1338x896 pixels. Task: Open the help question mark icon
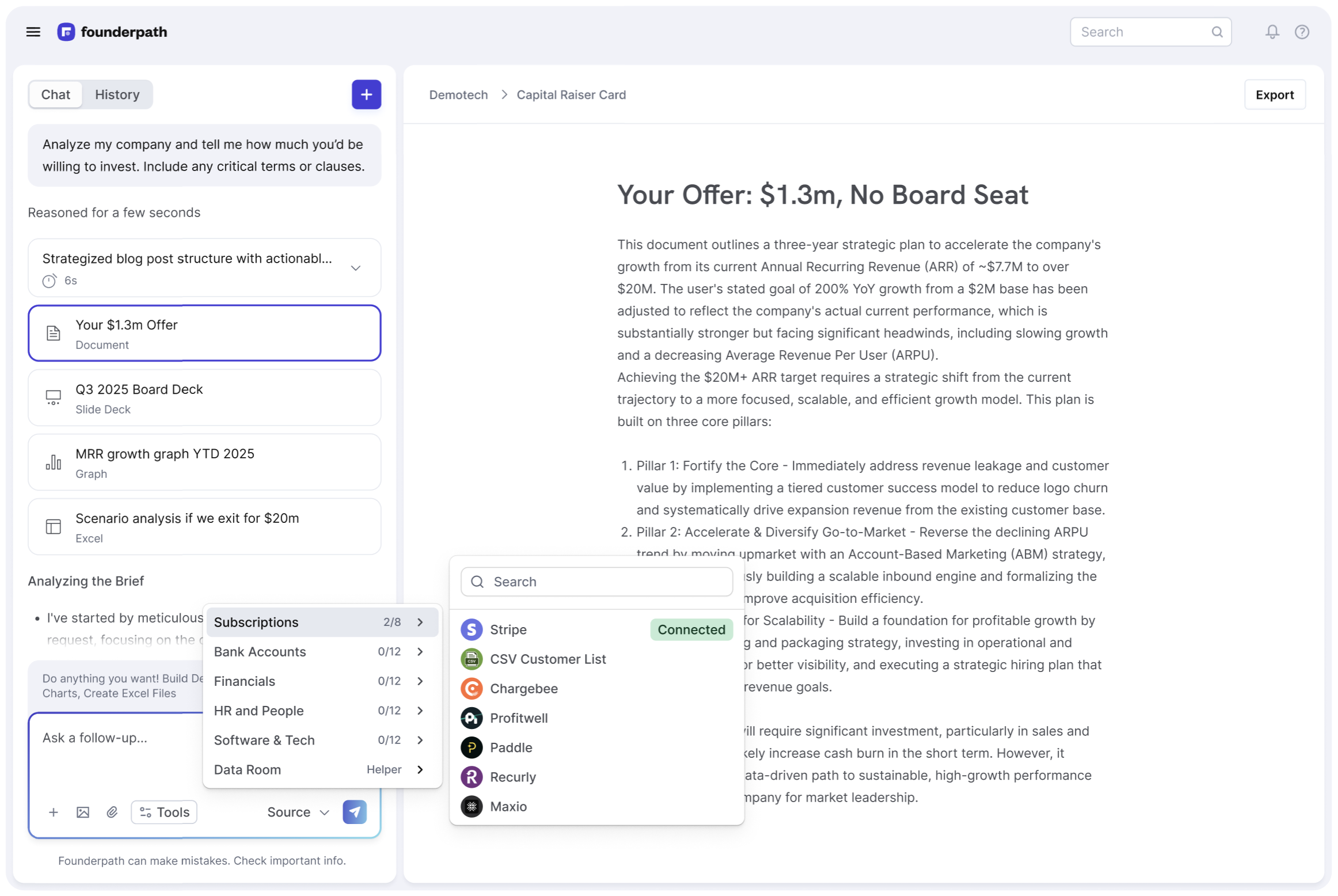[x=1302, y=32]
